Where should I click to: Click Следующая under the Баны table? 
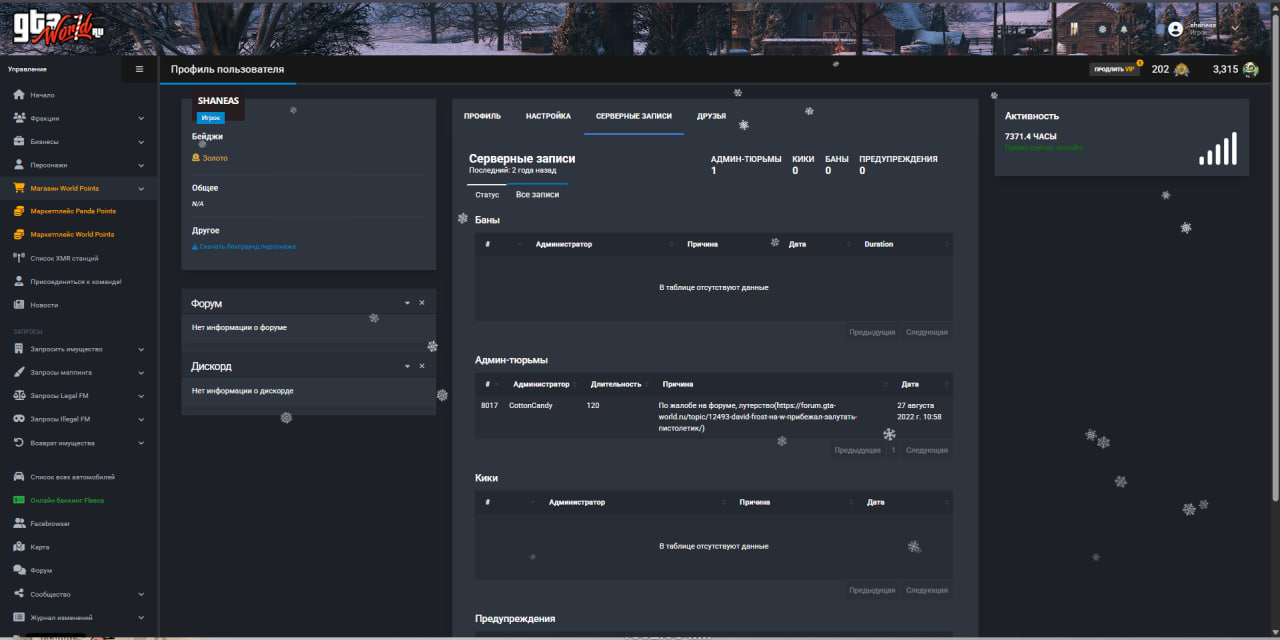927,332
